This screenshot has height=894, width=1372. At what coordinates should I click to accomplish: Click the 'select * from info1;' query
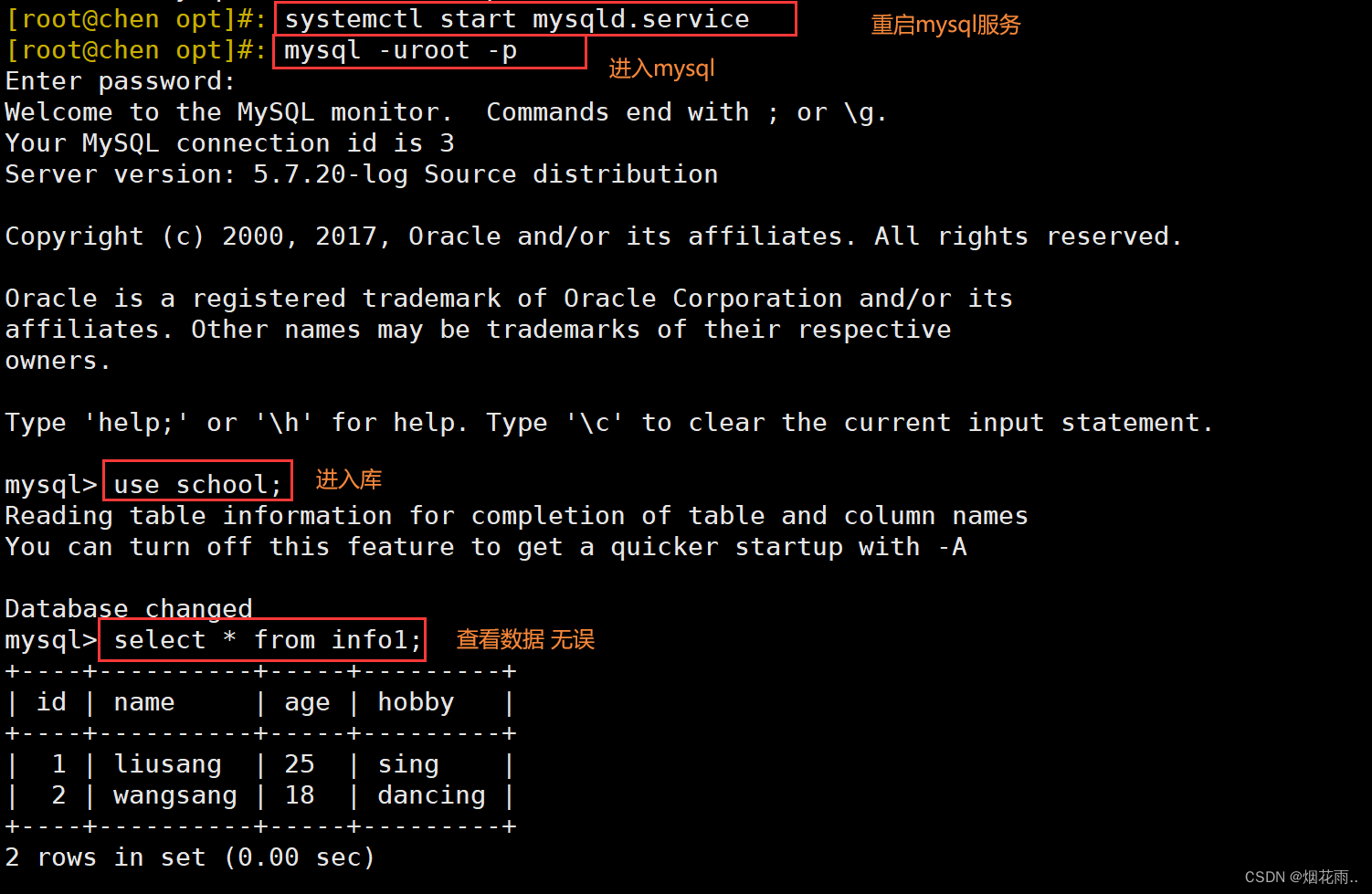tap(268, 640)
